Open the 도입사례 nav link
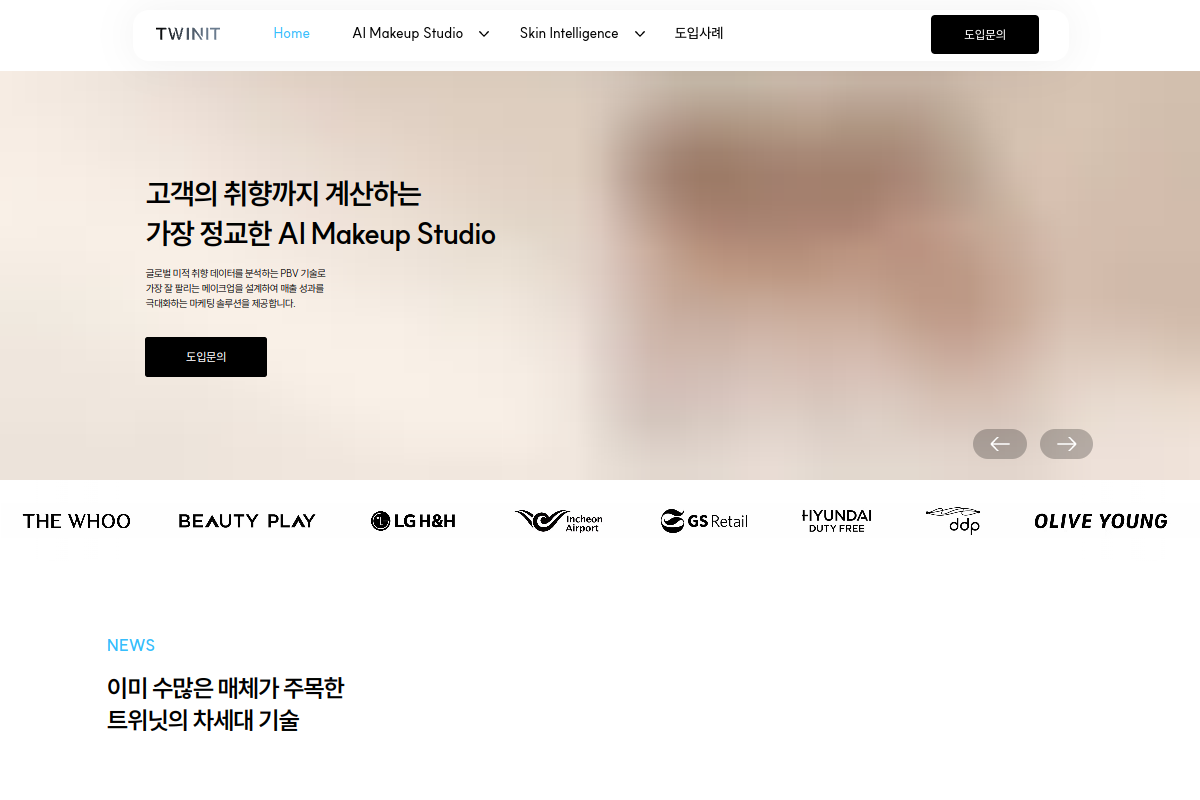The height and width of the screenshot is (800, 1200). pos(699,34)
